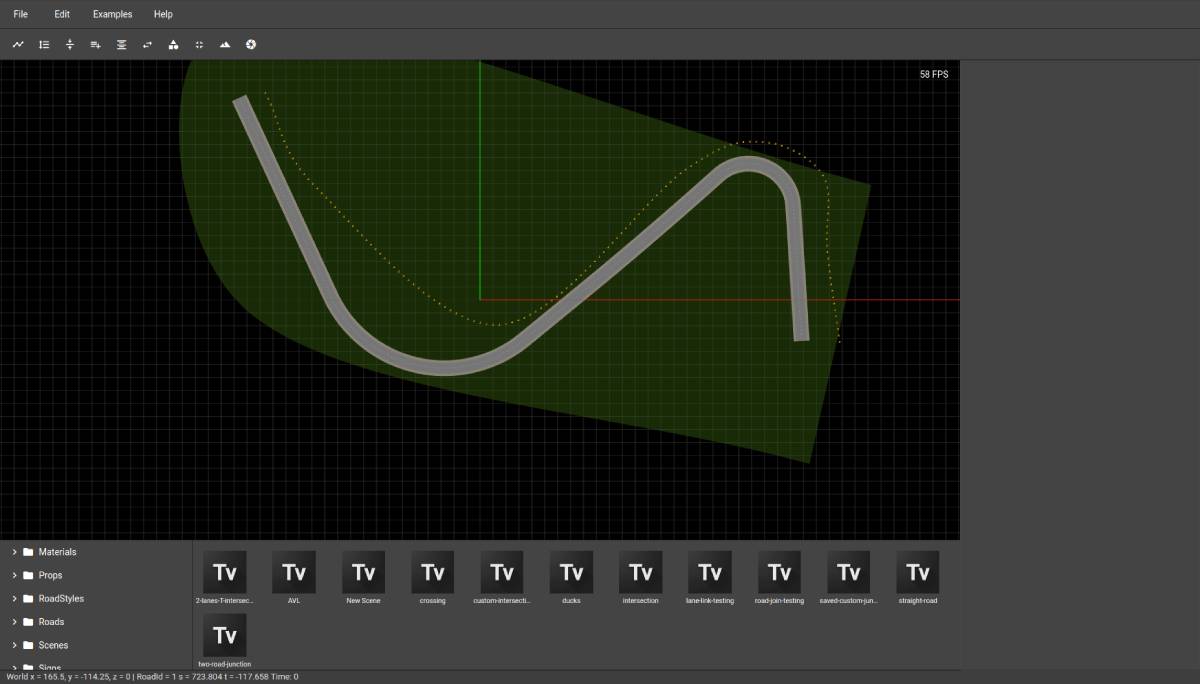Select the two-road-junction scene thumbnail

225,635
